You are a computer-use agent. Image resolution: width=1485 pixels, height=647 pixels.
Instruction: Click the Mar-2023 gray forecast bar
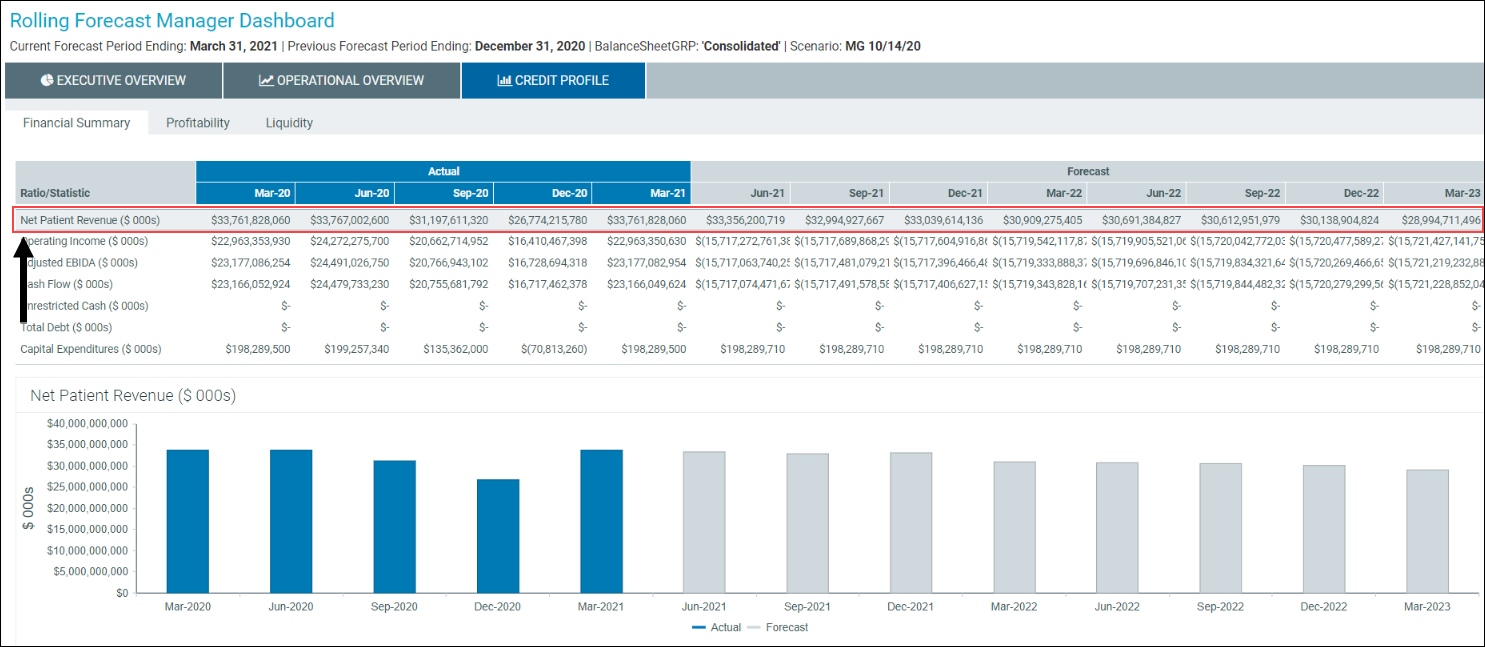point(1427,531)
